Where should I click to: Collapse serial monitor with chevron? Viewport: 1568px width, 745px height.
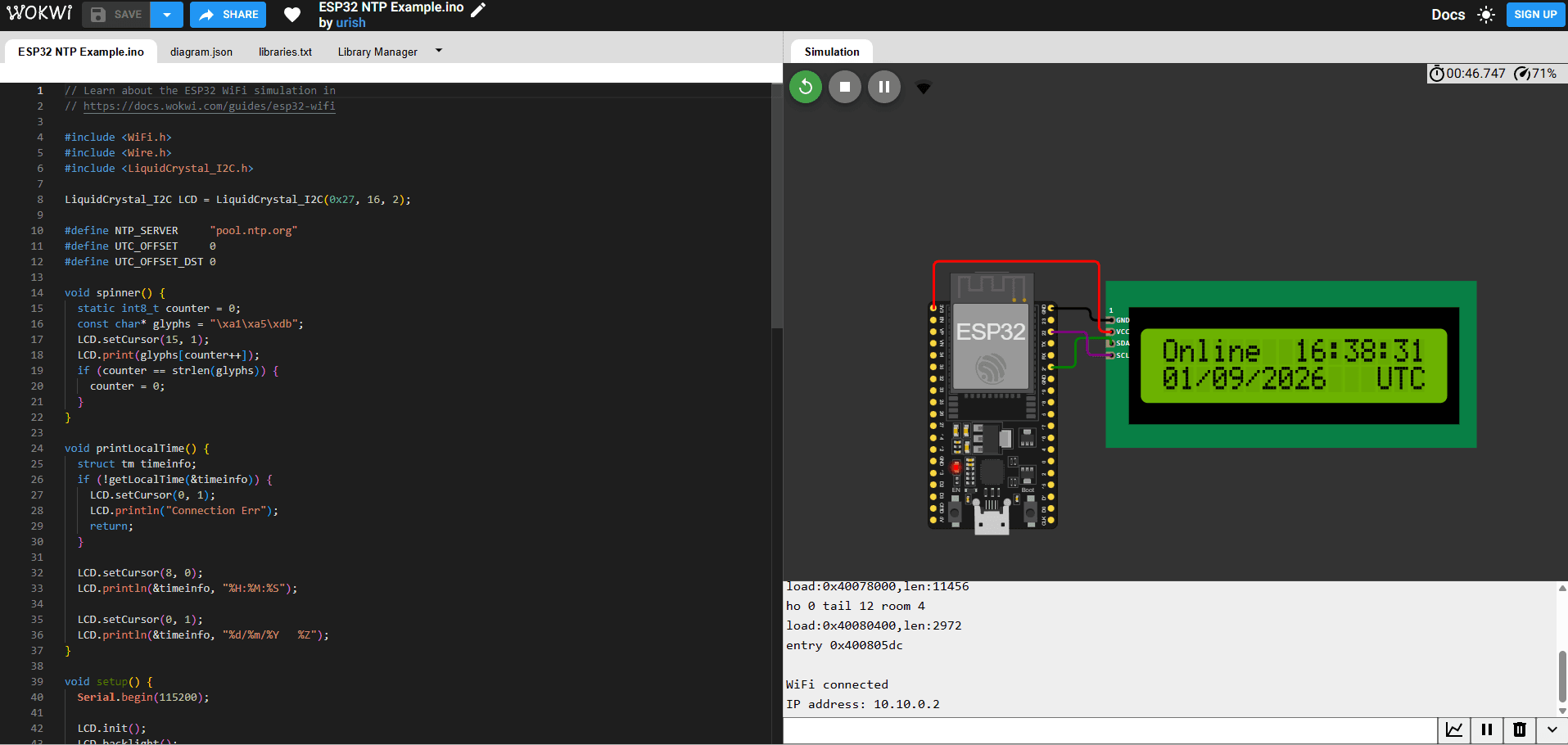click(x=1552, y=730)
